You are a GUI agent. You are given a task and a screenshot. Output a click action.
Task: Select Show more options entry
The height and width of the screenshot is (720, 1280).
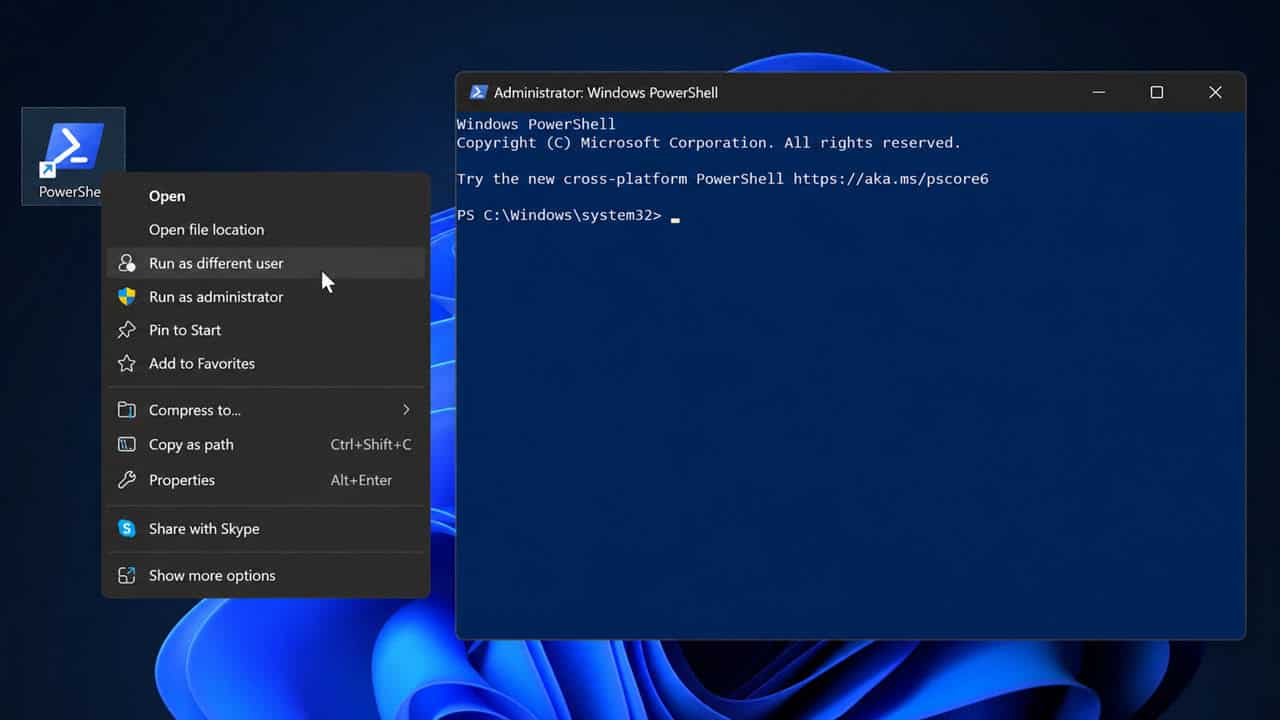(265, 576)
